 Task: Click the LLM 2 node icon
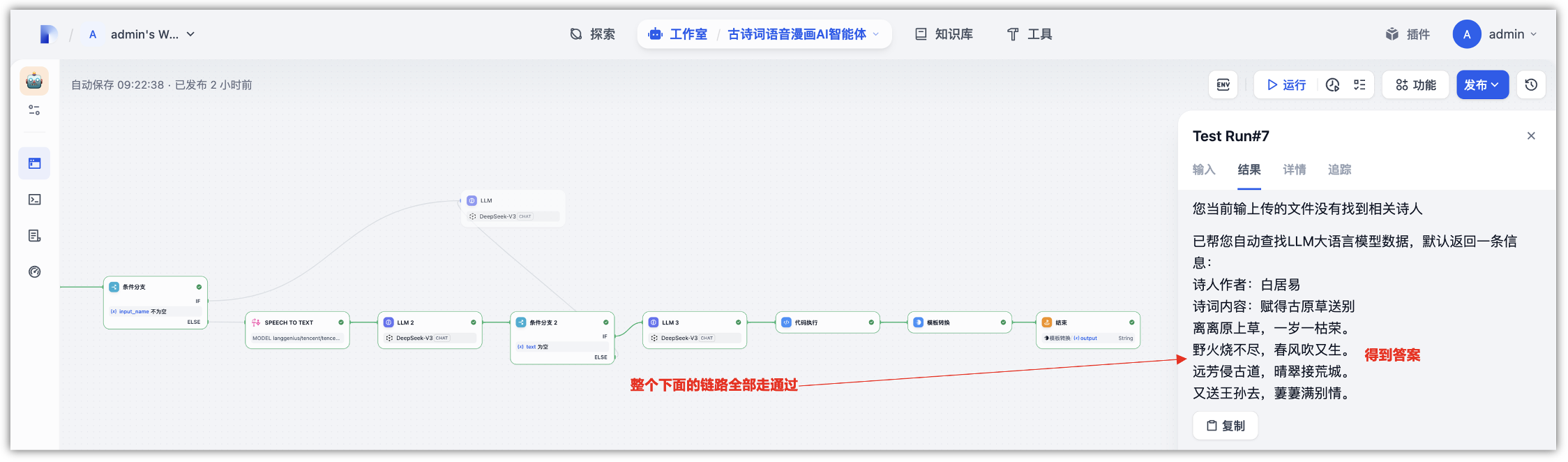tap(389, 322)
